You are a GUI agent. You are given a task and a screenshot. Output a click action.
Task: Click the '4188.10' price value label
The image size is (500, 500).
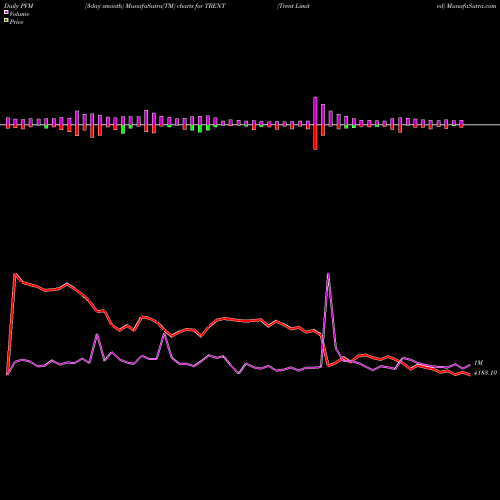485,373
